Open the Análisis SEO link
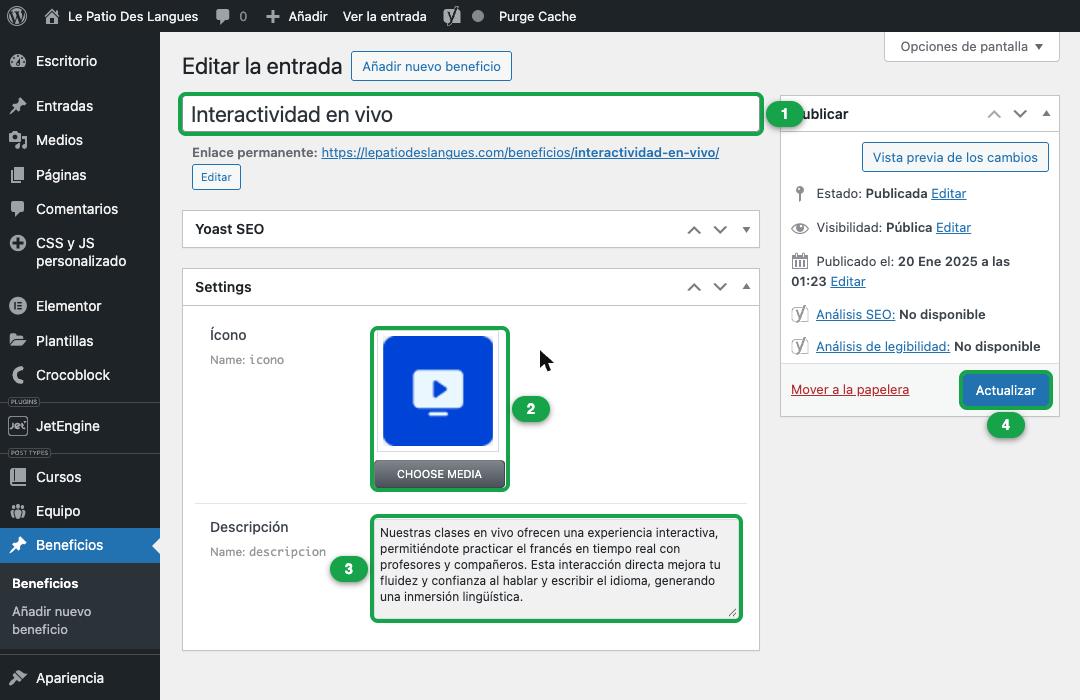 click(x=855, y=314)
